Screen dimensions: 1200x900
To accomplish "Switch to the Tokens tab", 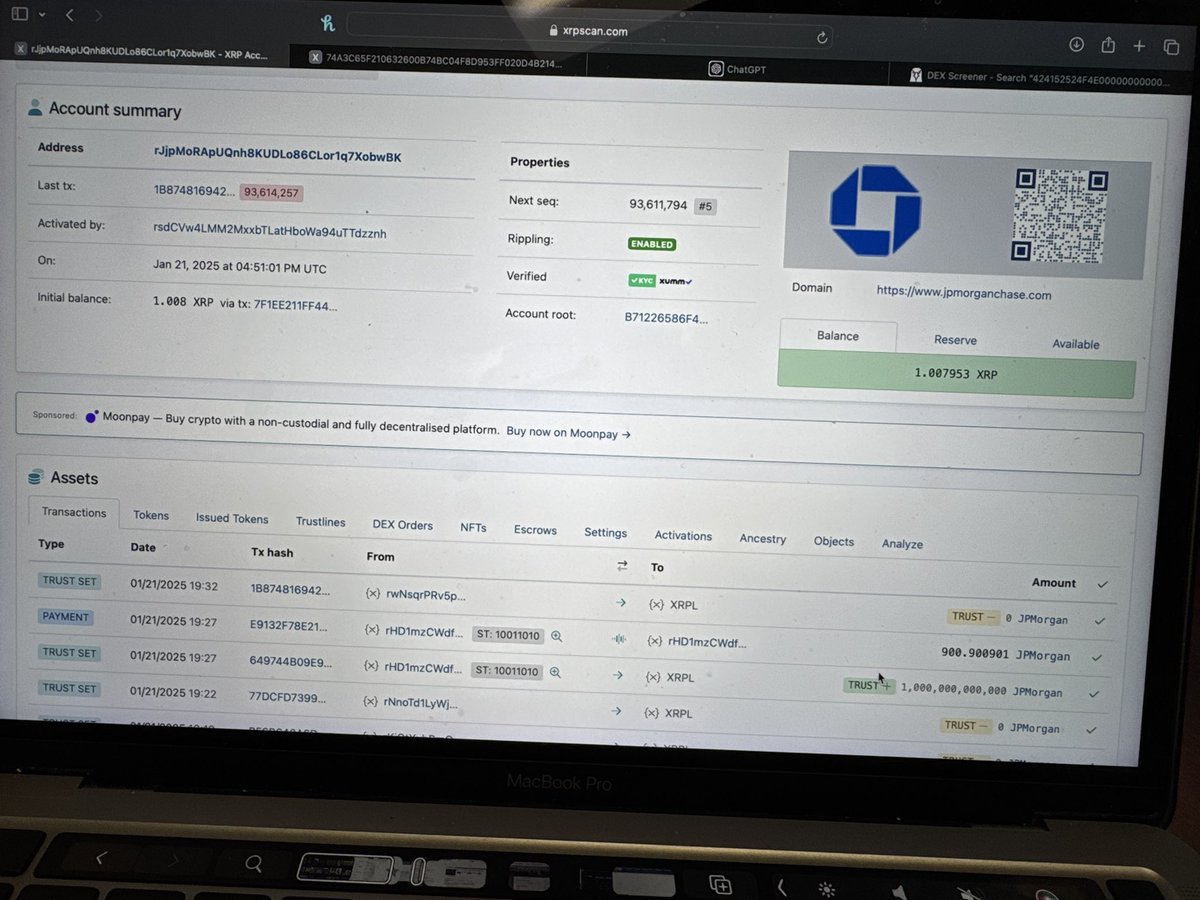I will [x=151, y=516].
